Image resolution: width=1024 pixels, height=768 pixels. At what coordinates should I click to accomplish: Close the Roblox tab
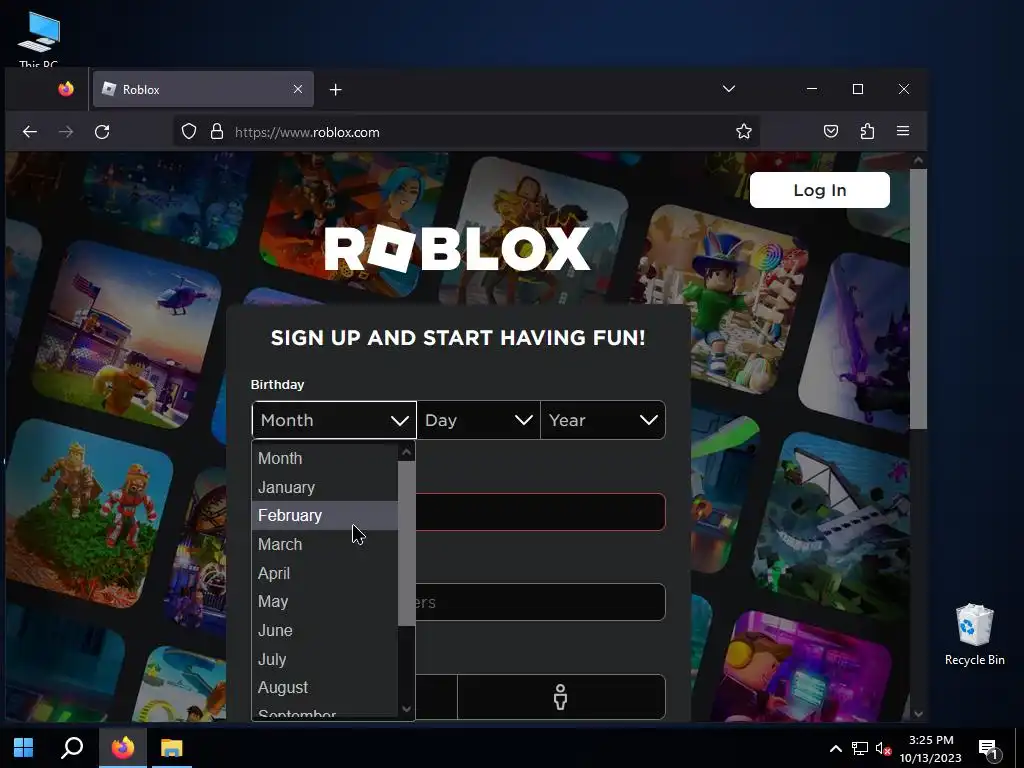coord(298,89)
